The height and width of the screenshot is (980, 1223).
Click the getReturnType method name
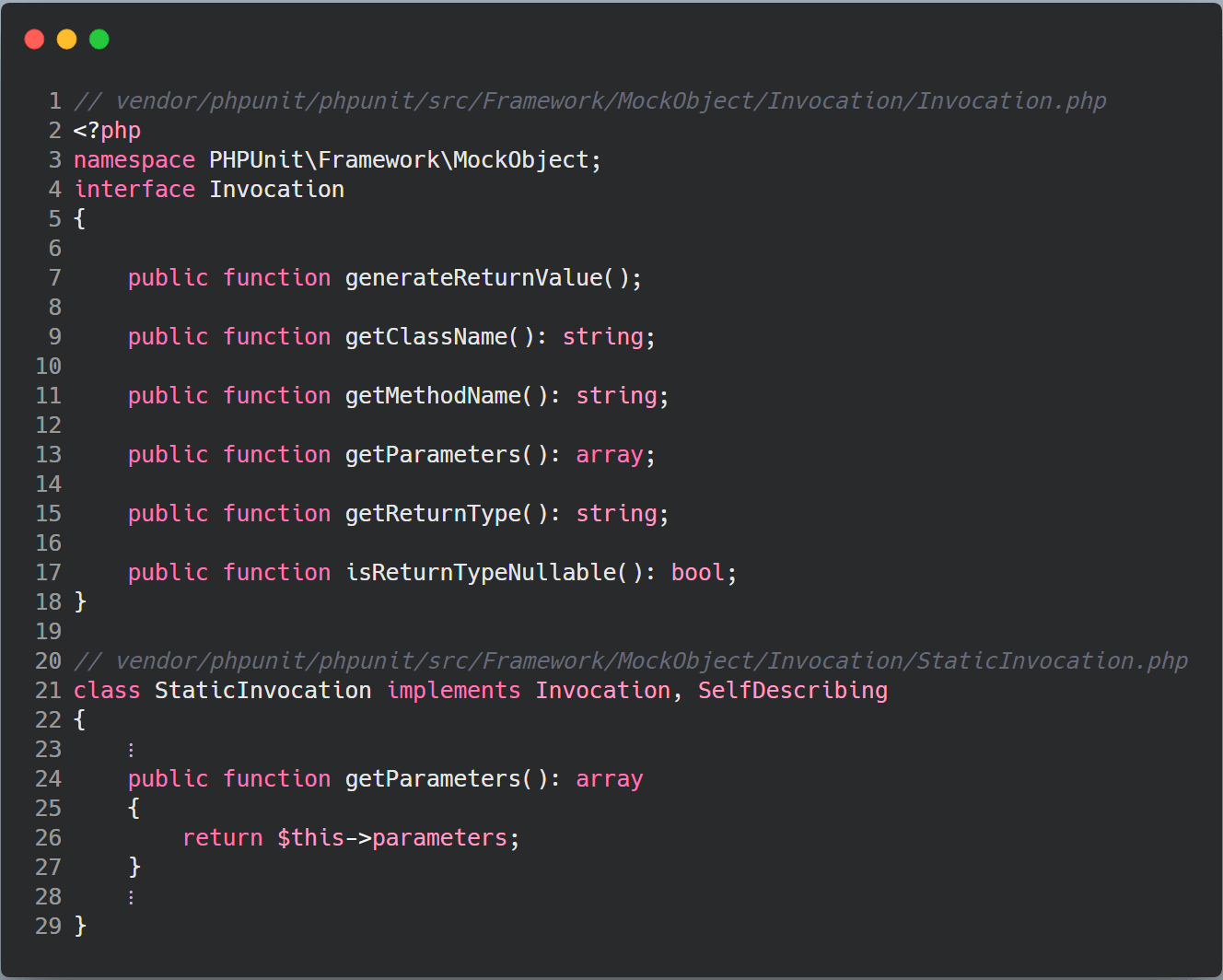tap(433, 514)
